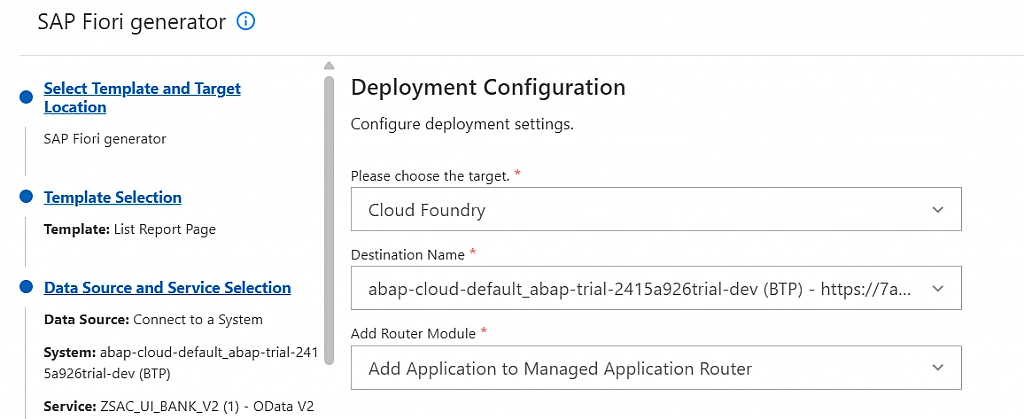This screenshot has height=419, width=1024.
Task: Click the blue step bullet beside Template Selection
Action: click(x=26, y=197)
